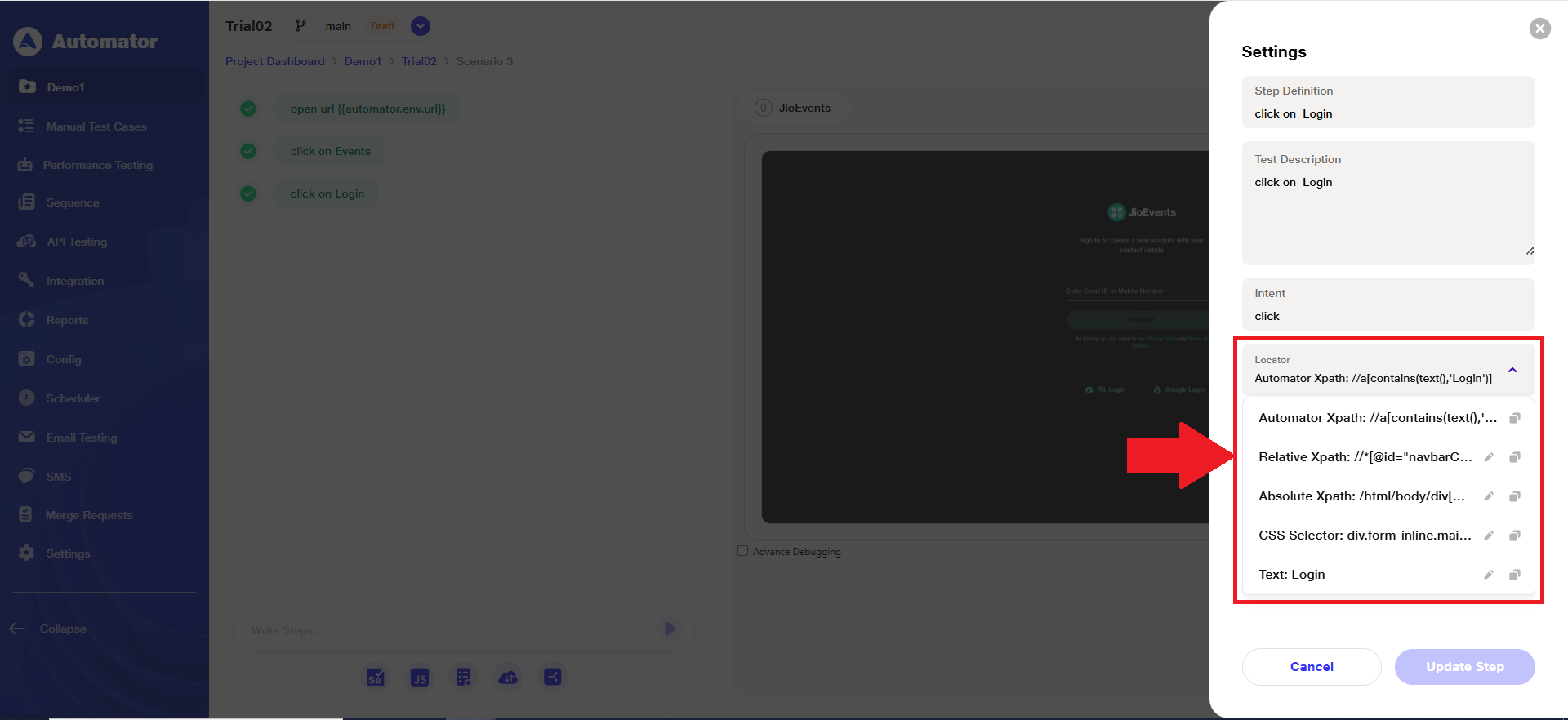Click pencil icon for Text: Login
Viewport: 1568px width, 720px height.
click(x=1489, y=575)
